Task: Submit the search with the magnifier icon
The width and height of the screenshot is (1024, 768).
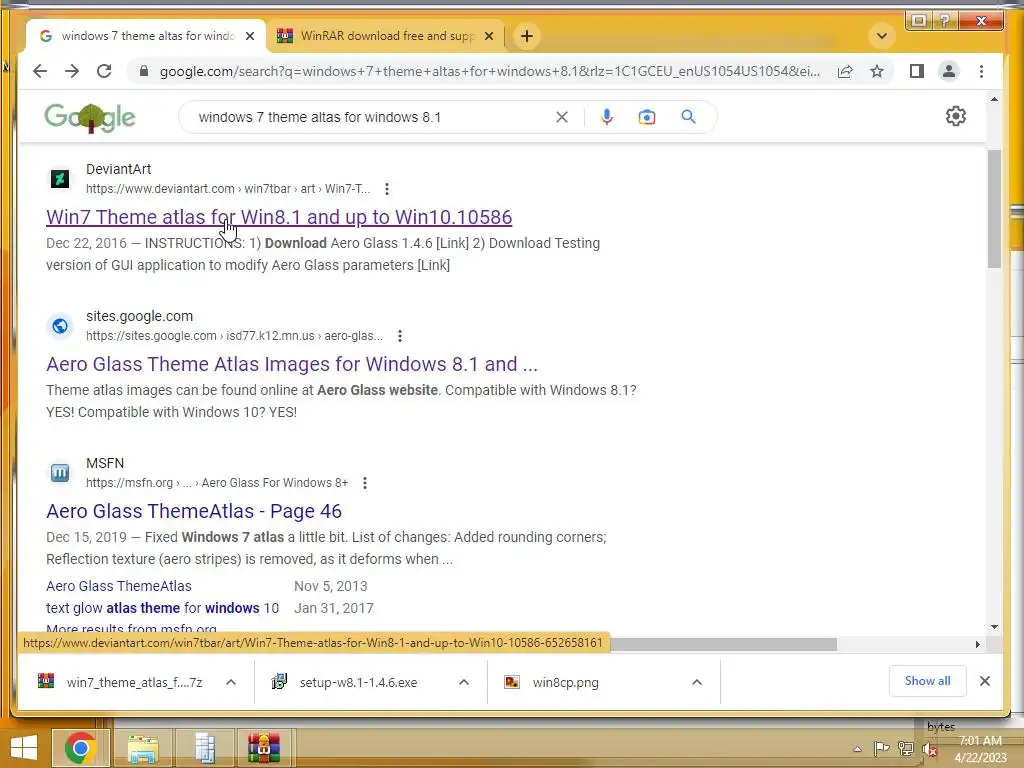Action: 688,117
